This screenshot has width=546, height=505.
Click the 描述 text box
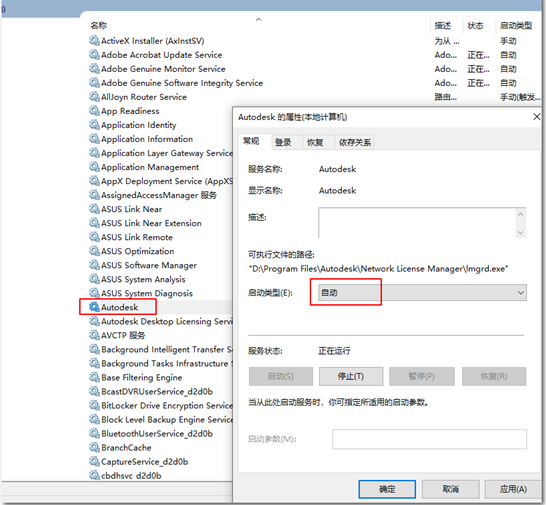coord(417,223)
